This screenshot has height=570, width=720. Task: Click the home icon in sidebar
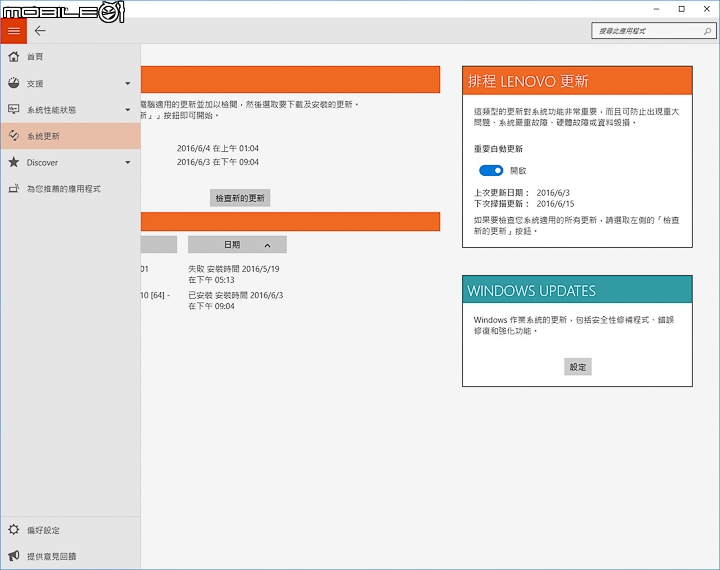pos(14,56)
